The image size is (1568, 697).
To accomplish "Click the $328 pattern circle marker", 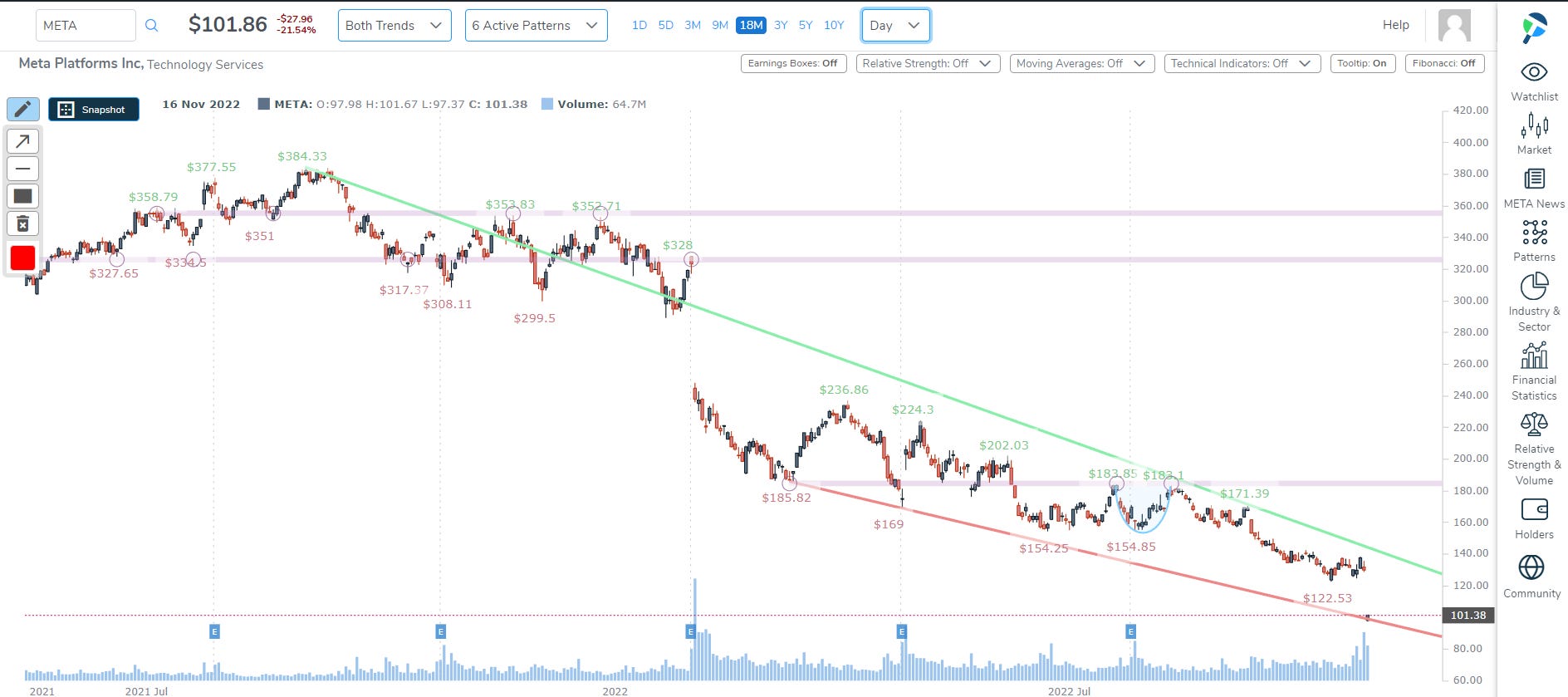I will click(691, 260).
